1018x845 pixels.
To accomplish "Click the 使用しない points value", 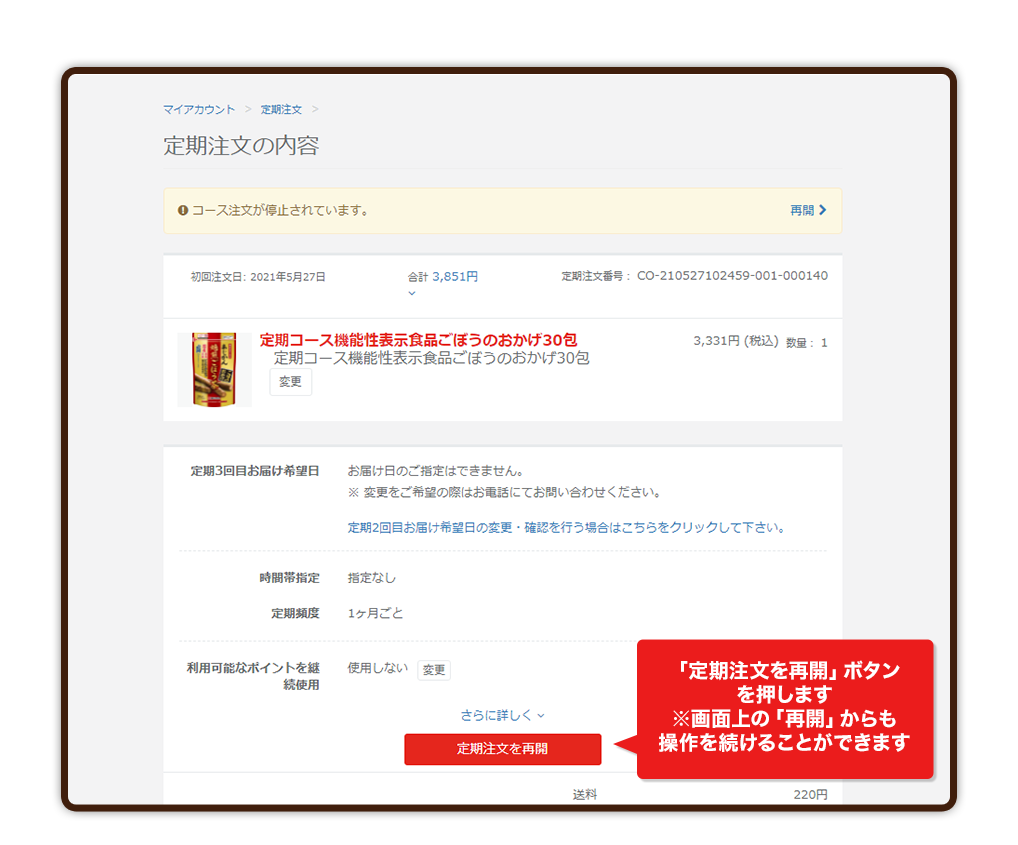I will click(378, 668).
